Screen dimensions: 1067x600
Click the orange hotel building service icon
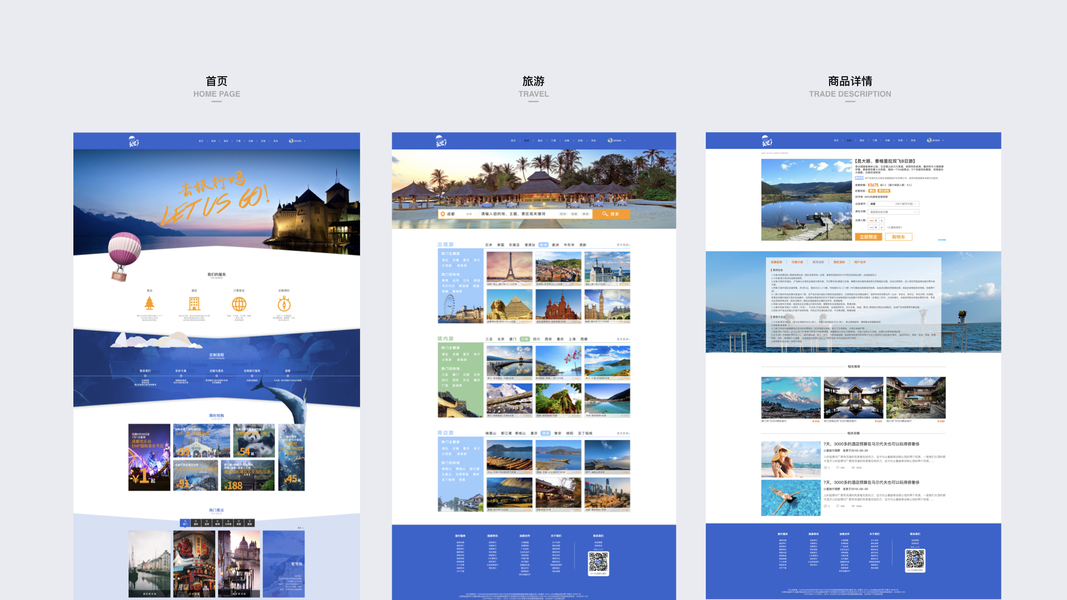tap(194, 303)
